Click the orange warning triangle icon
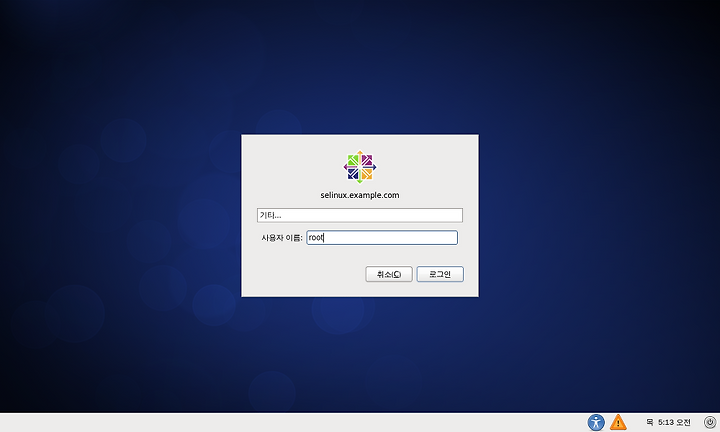Viewport: 720px width, 432px height. point(618,422)
